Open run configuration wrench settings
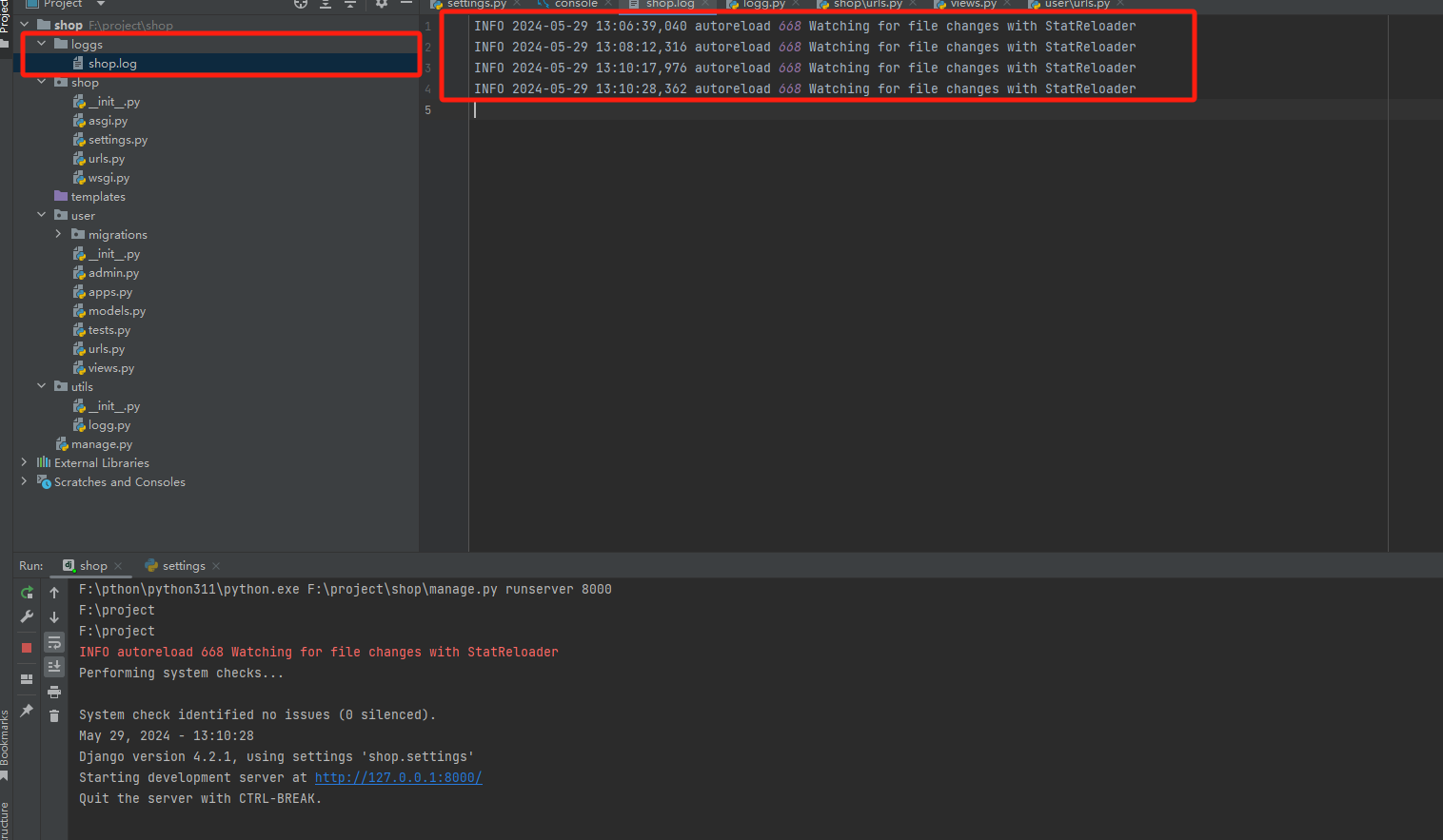Viewport: 1443px width, 840px height. click(x=27, y=617)
